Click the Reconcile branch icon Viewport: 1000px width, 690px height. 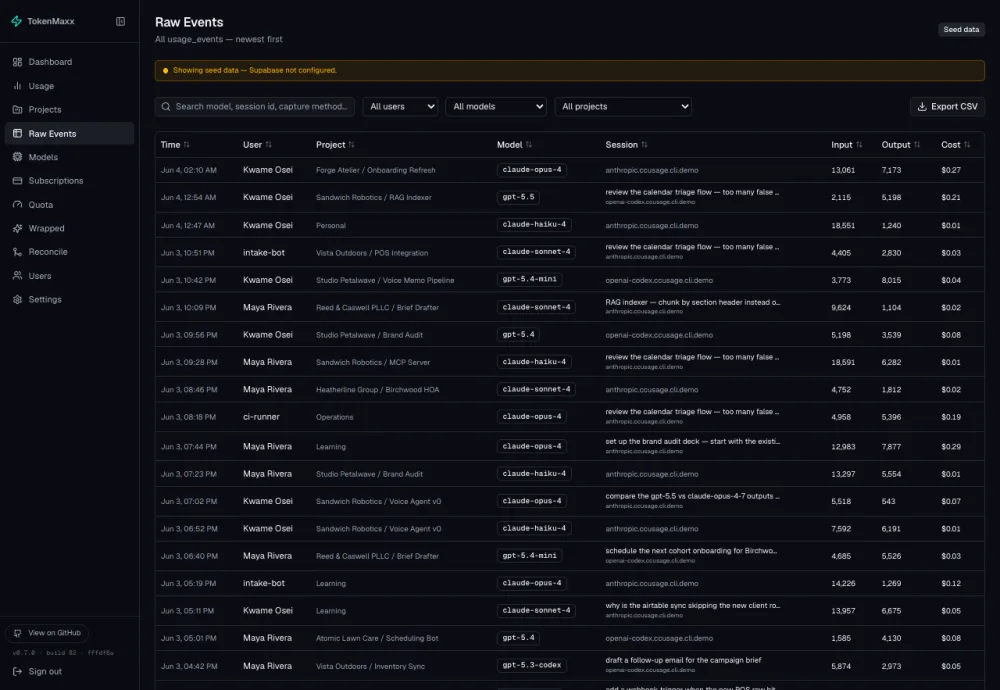[17, 252]
